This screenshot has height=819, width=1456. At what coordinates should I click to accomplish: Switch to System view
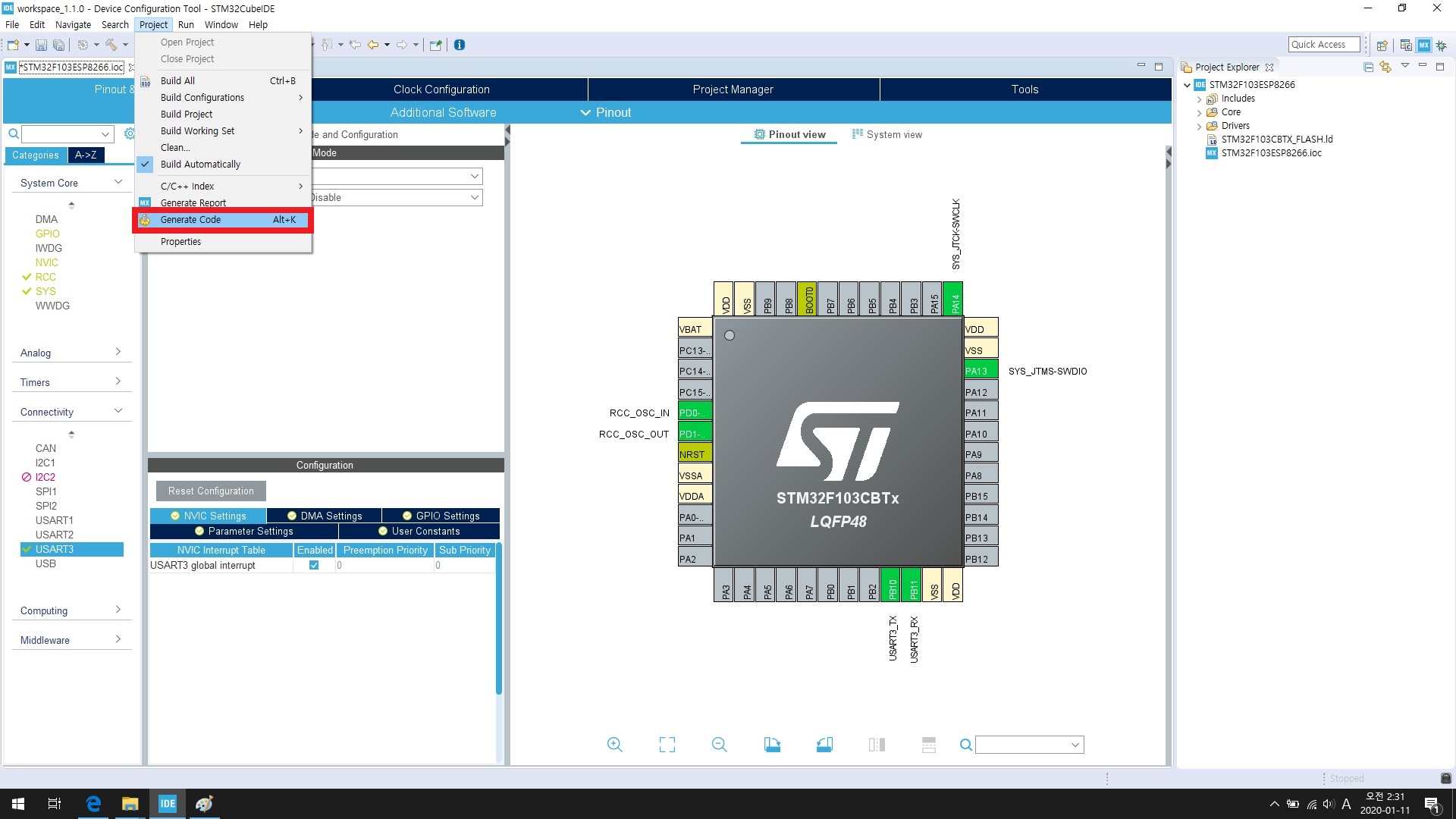[887, 135]
